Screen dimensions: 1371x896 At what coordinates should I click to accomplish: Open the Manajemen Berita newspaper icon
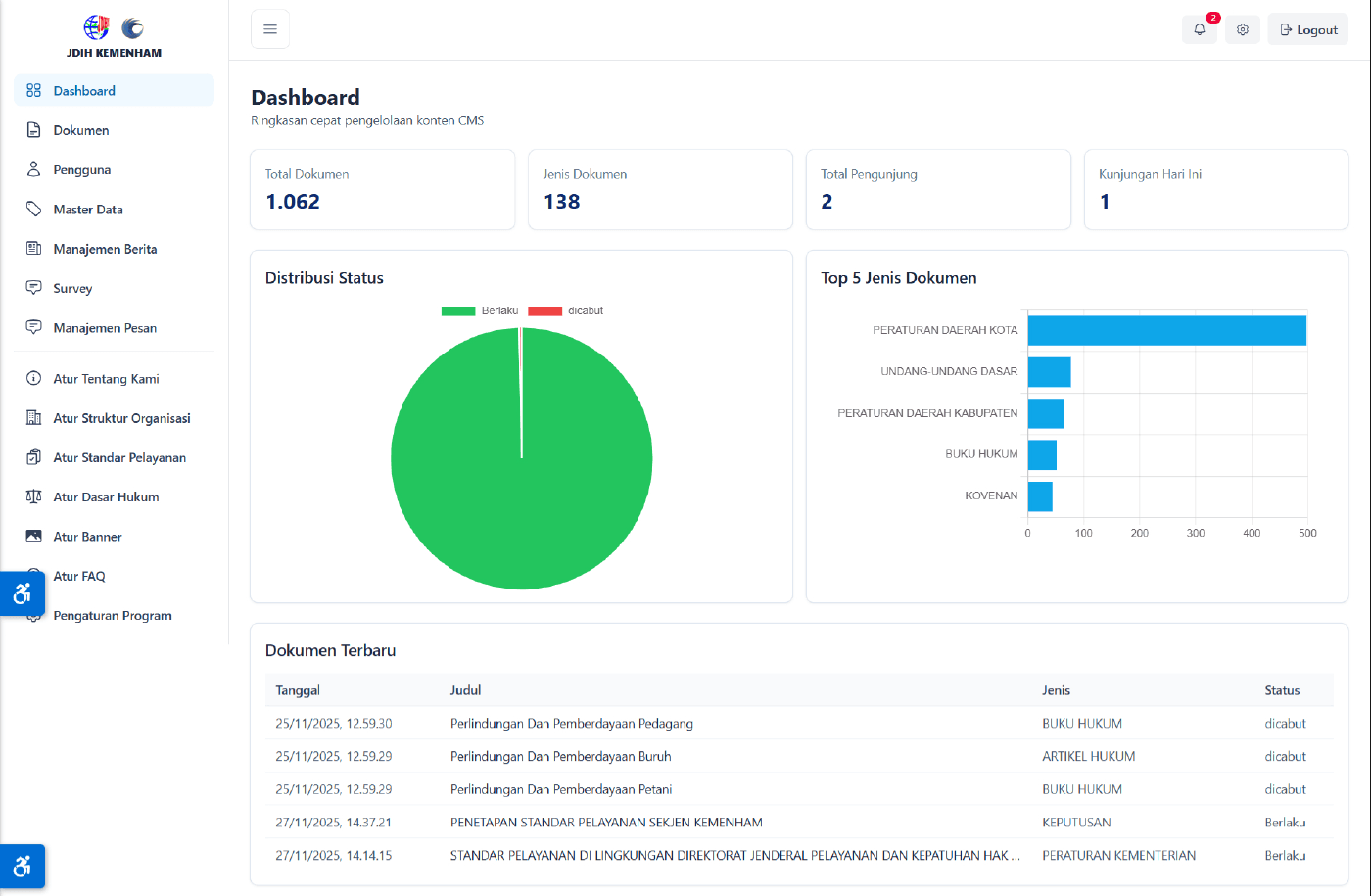[x=33, y=249]
